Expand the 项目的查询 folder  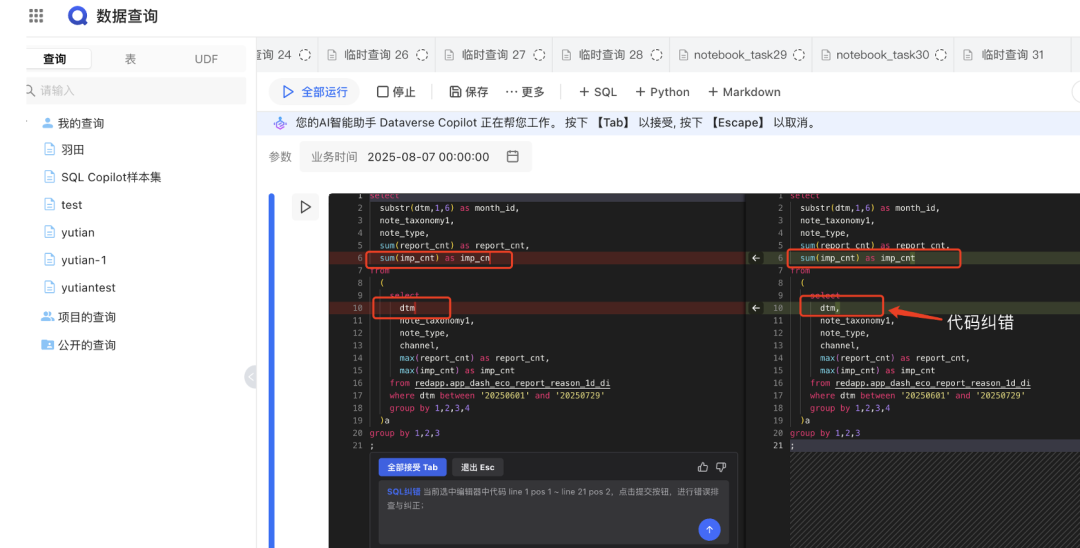78,317
